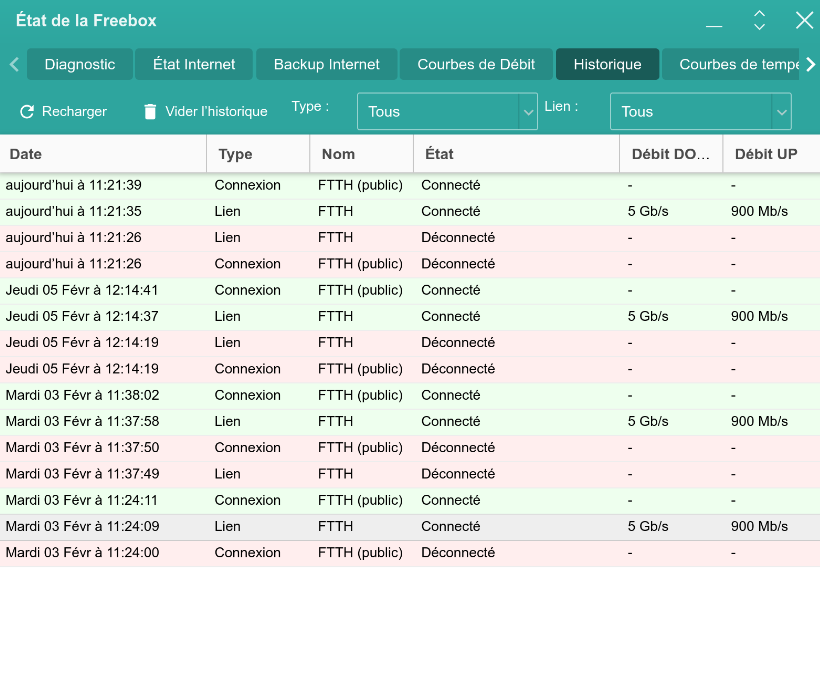This screenshot has width=820, height=673.
Task: Click the Recharger button label
Action: tap(74, 111)
